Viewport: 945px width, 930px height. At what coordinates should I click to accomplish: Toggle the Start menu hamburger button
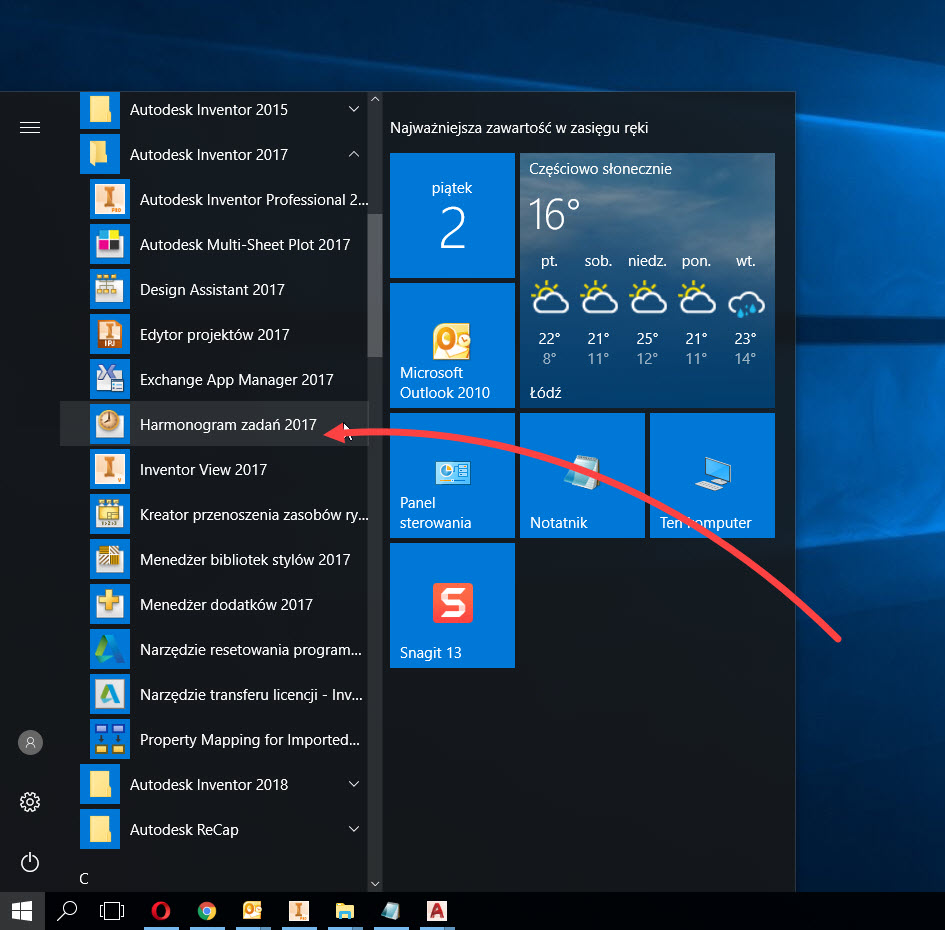point(30,127)
